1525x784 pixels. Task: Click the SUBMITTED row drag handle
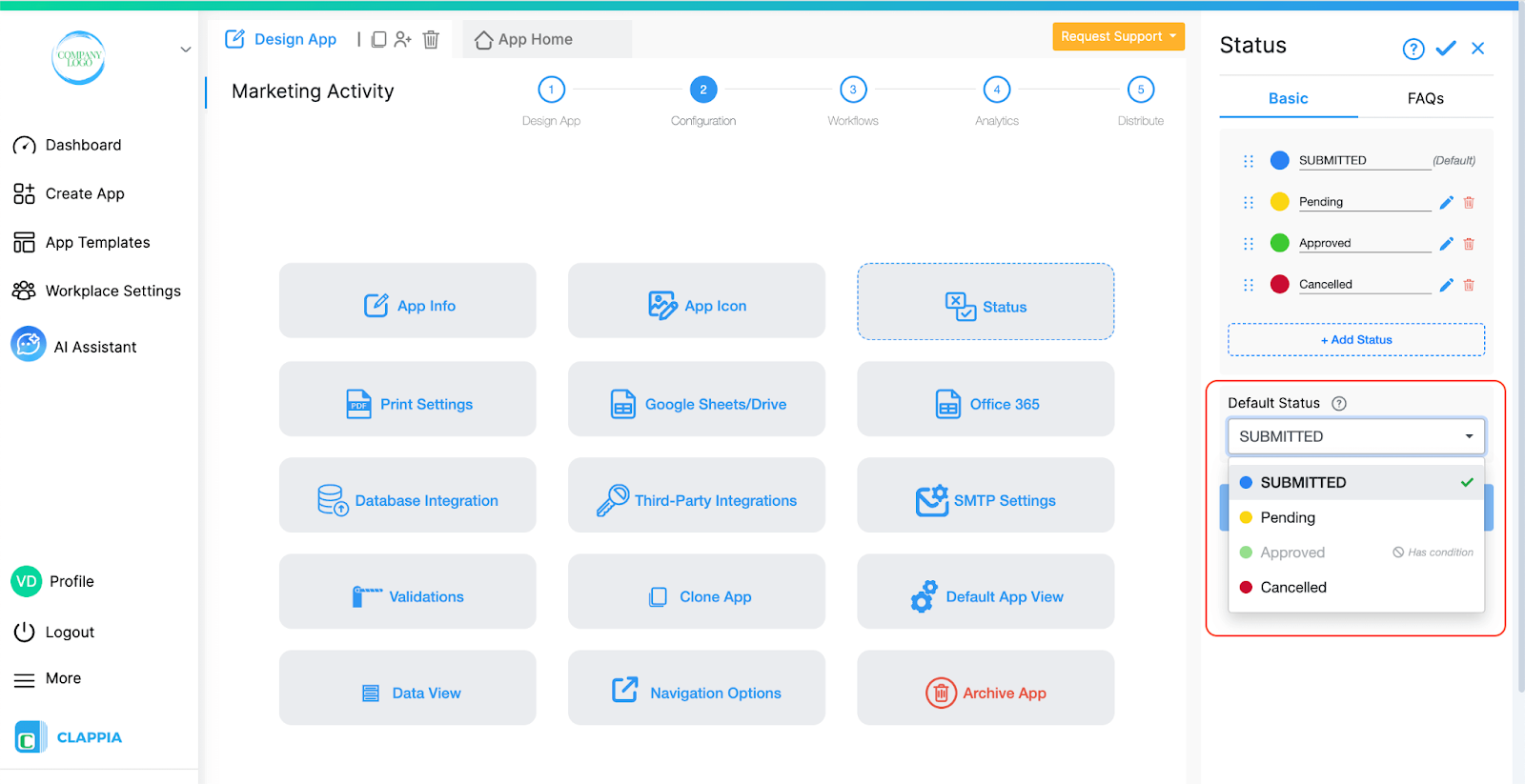point(1249,161)
